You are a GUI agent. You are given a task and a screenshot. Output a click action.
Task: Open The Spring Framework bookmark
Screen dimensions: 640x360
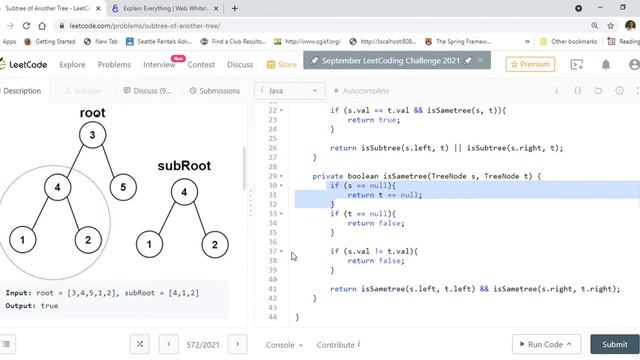(x=458, y=41)
